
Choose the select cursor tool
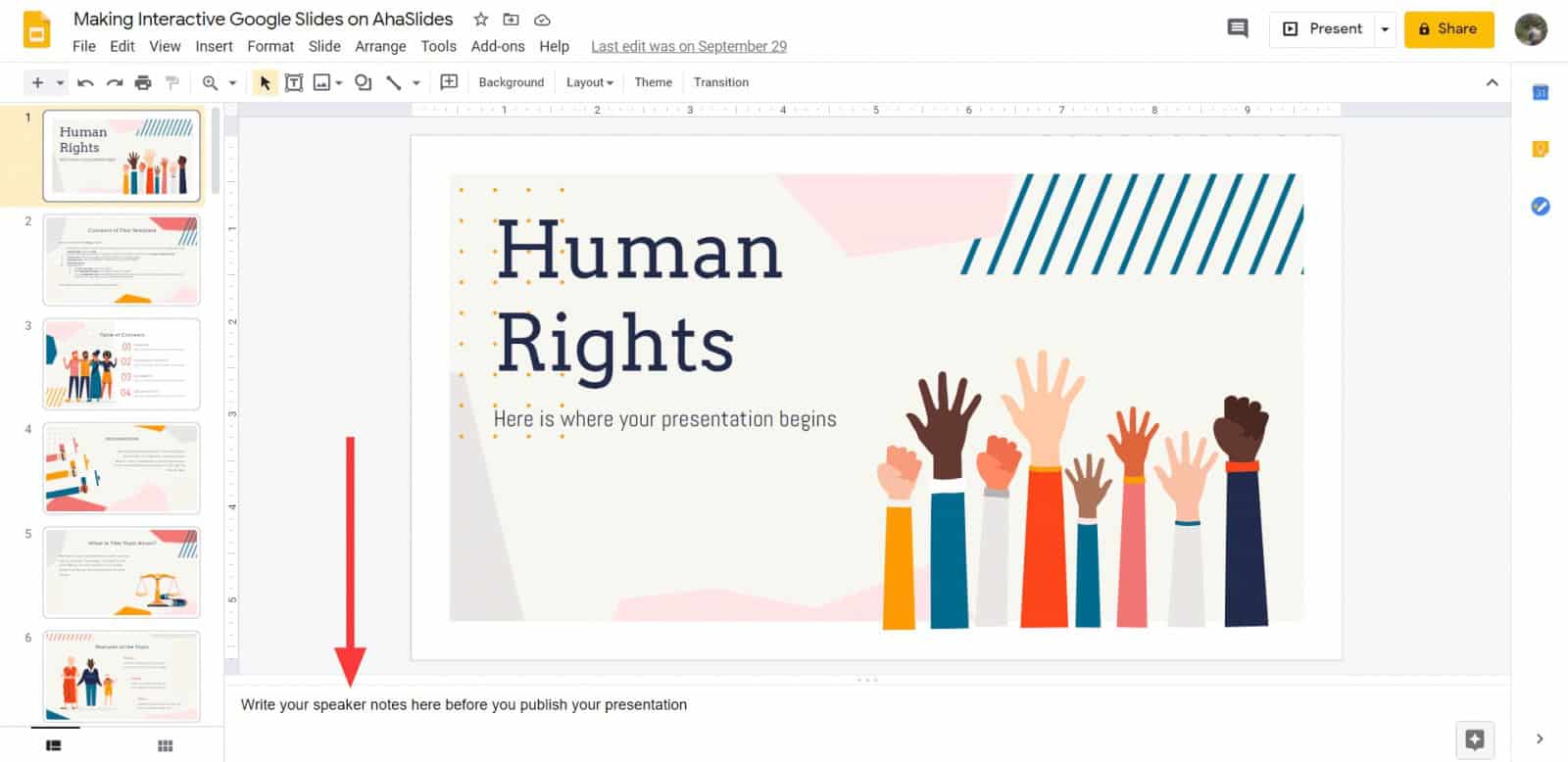point(265,82)
